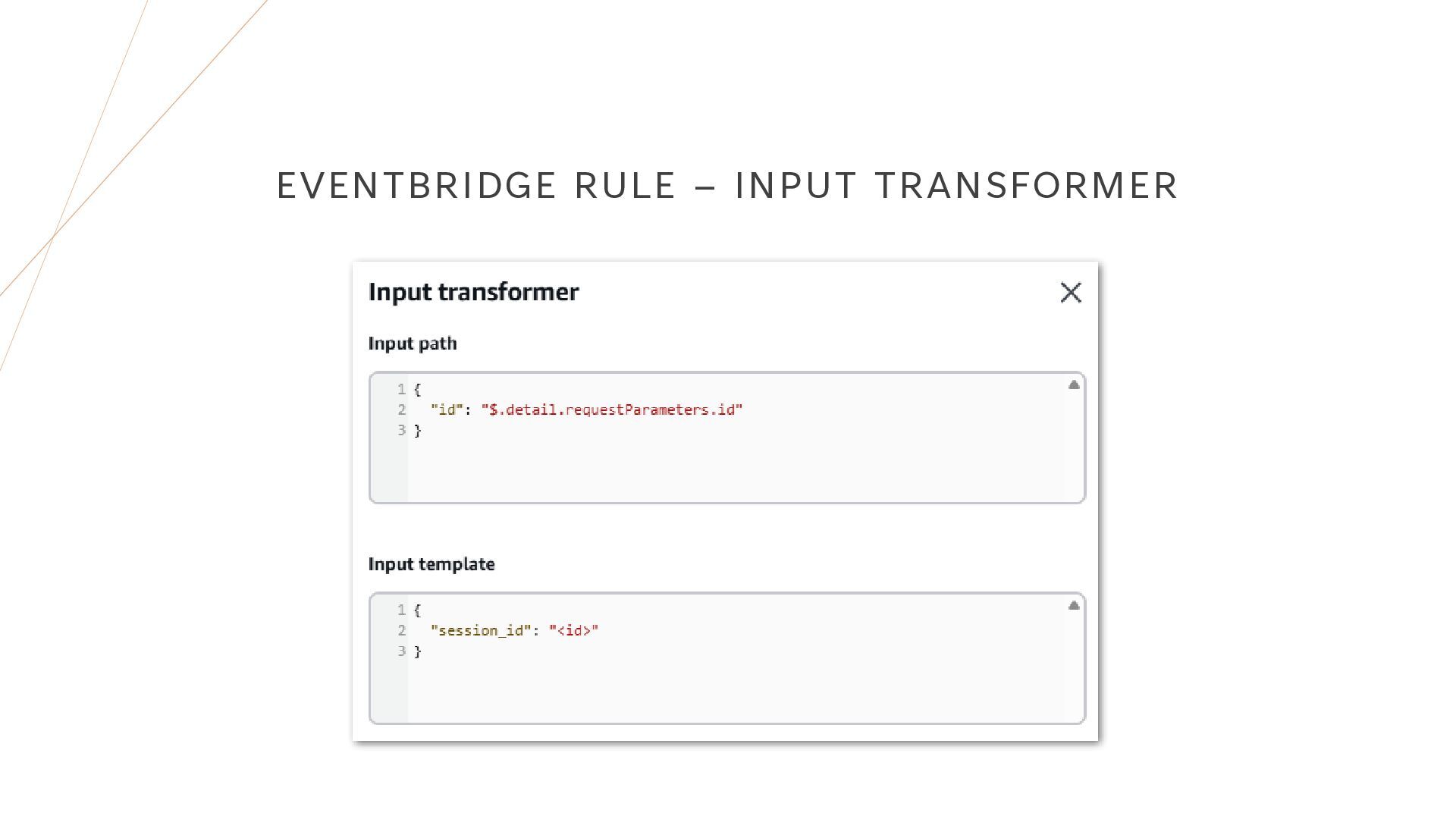The image size is (1456, 819).
Task: Select line number 1 in Input template
Action: [401, 610]
